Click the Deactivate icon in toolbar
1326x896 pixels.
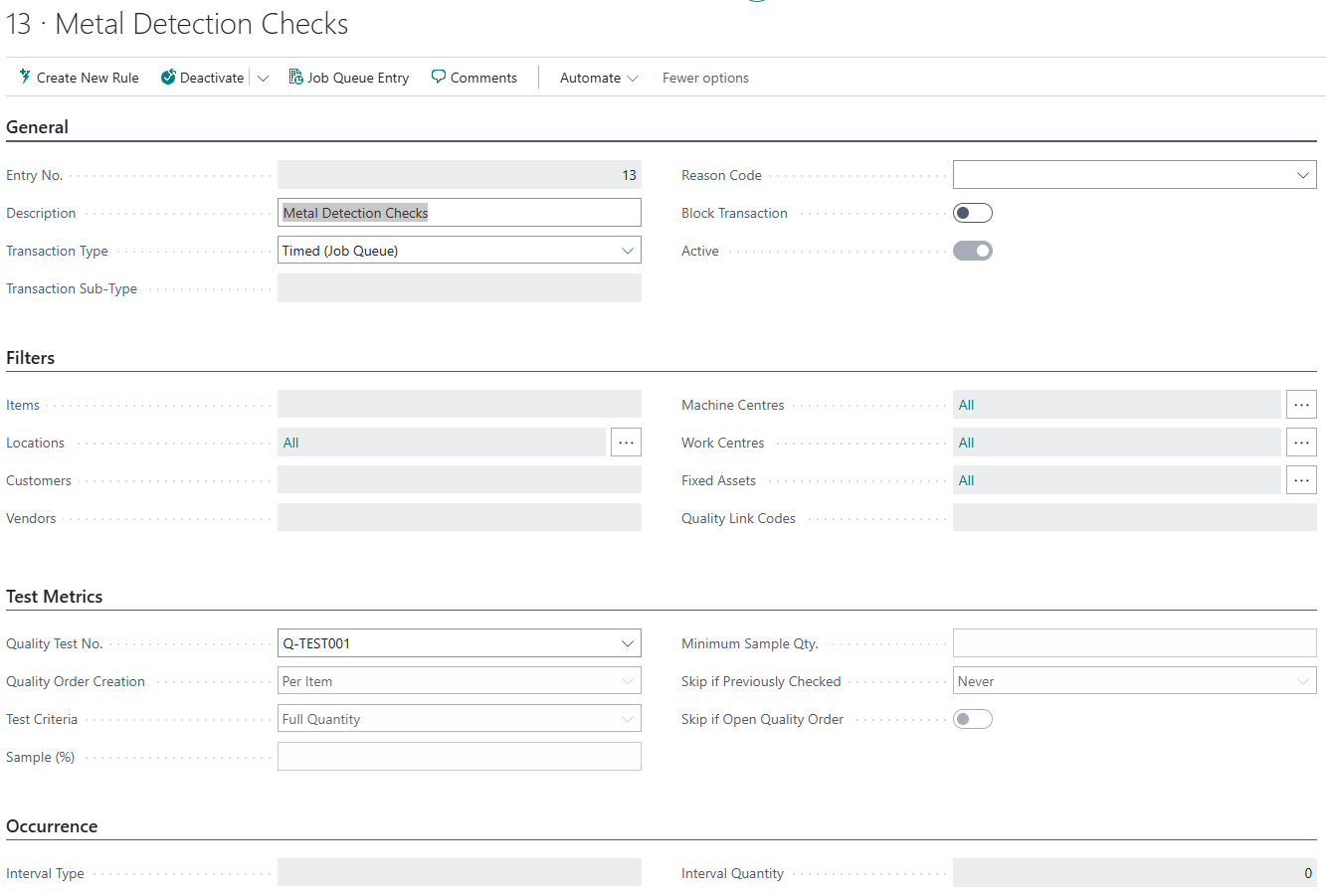pos(168,77)
